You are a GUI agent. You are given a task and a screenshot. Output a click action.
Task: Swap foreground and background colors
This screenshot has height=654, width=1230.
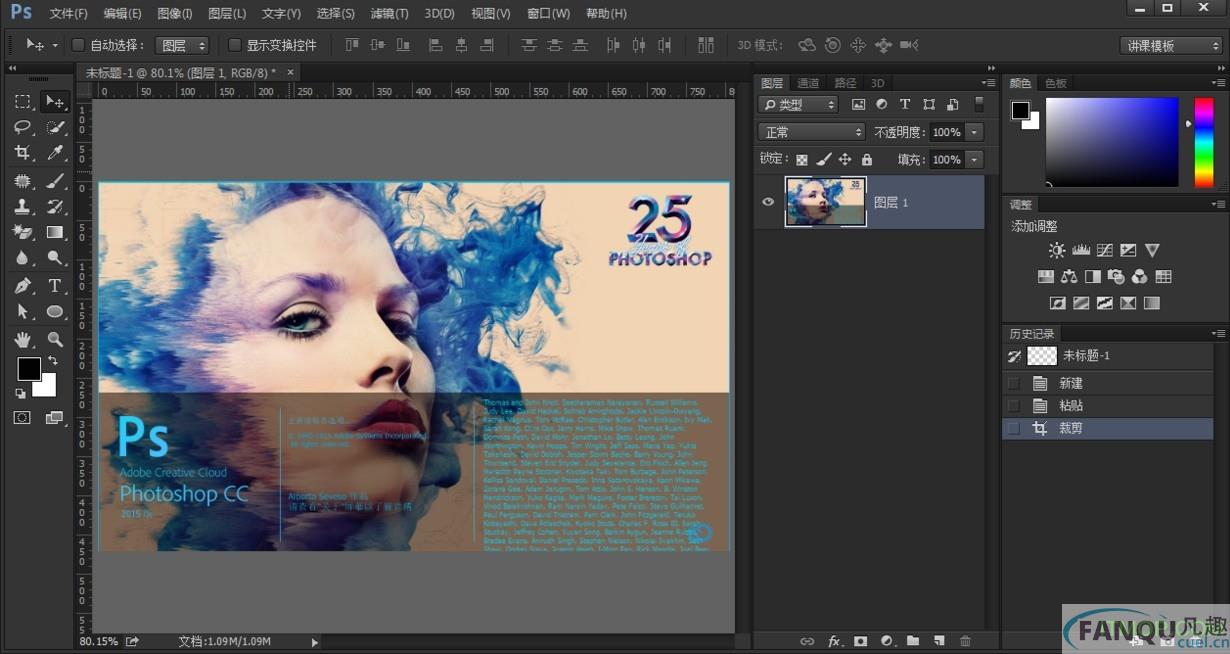click(52, 361)
